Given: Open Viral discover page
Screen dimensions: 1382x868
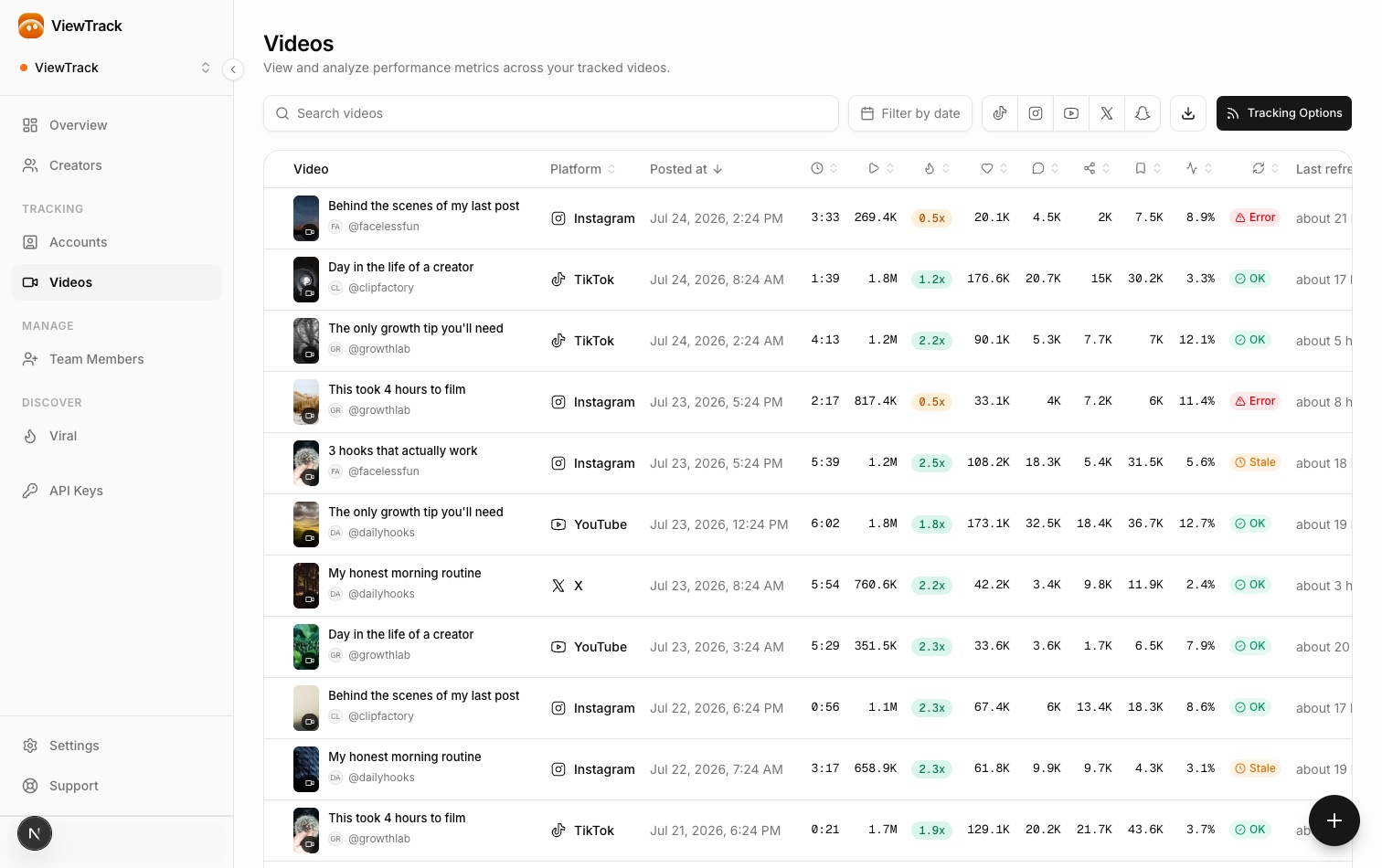Looking at the screenshot, I should pos(116,436).
